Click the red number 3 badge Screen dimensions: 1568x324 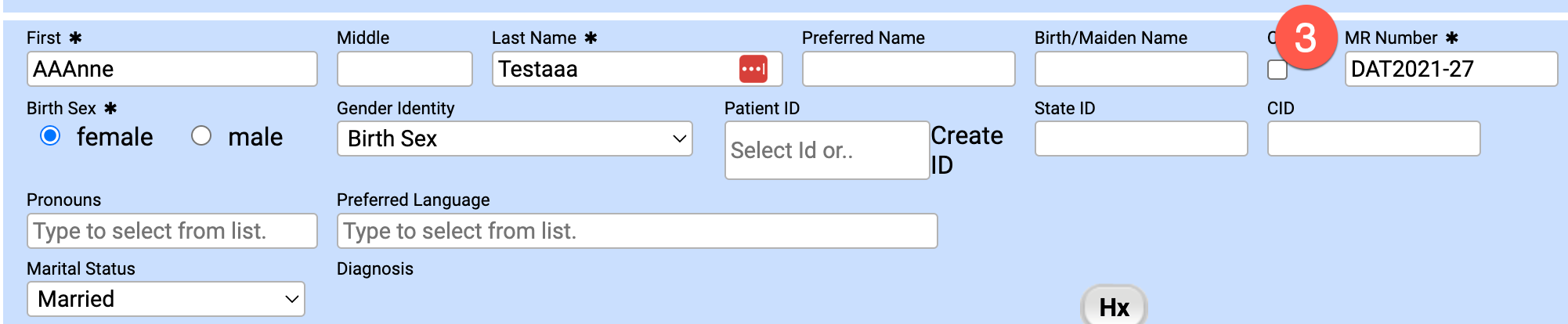point(1305,38)
